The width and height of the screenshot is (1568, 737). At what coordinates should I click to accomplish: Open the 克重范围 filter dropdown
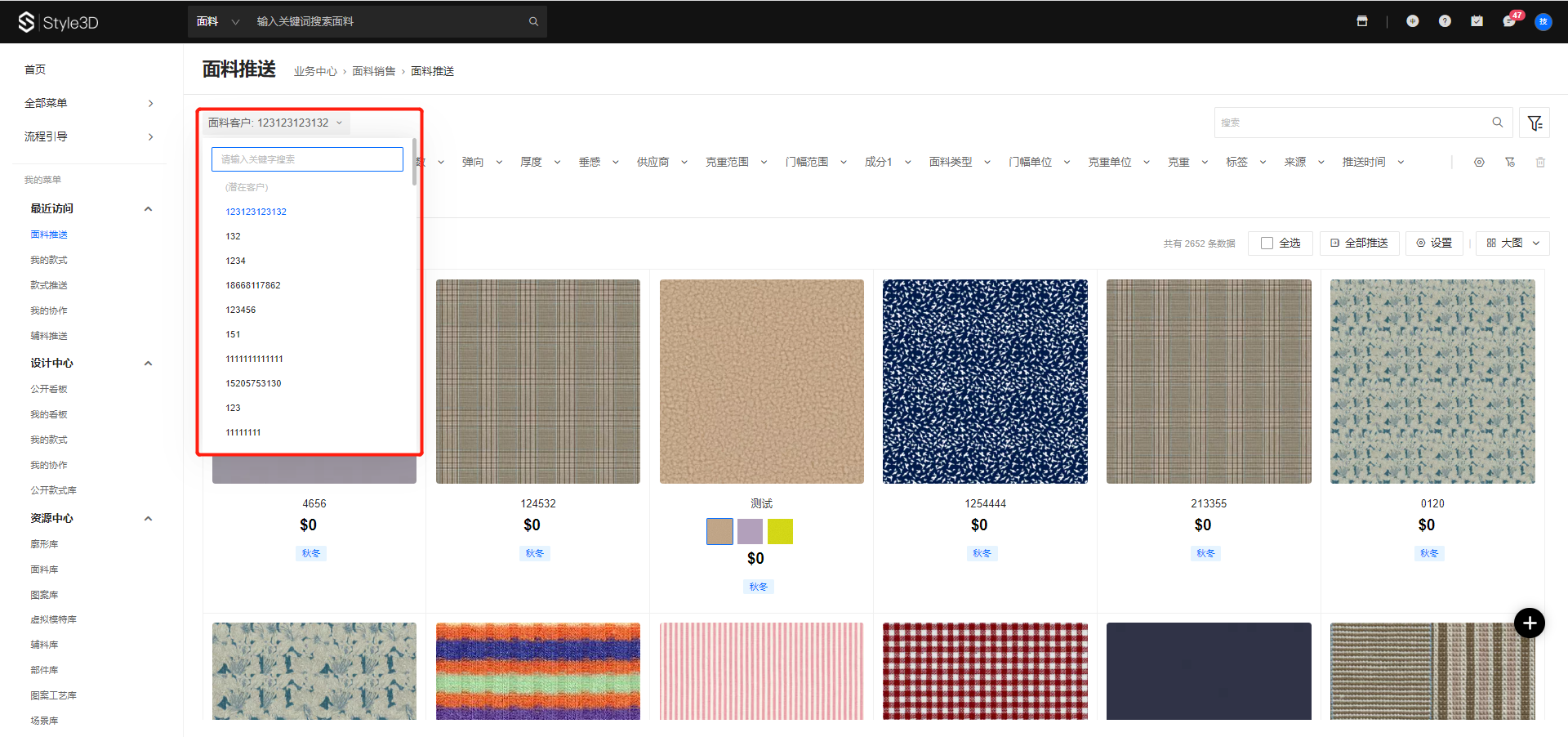736,162
